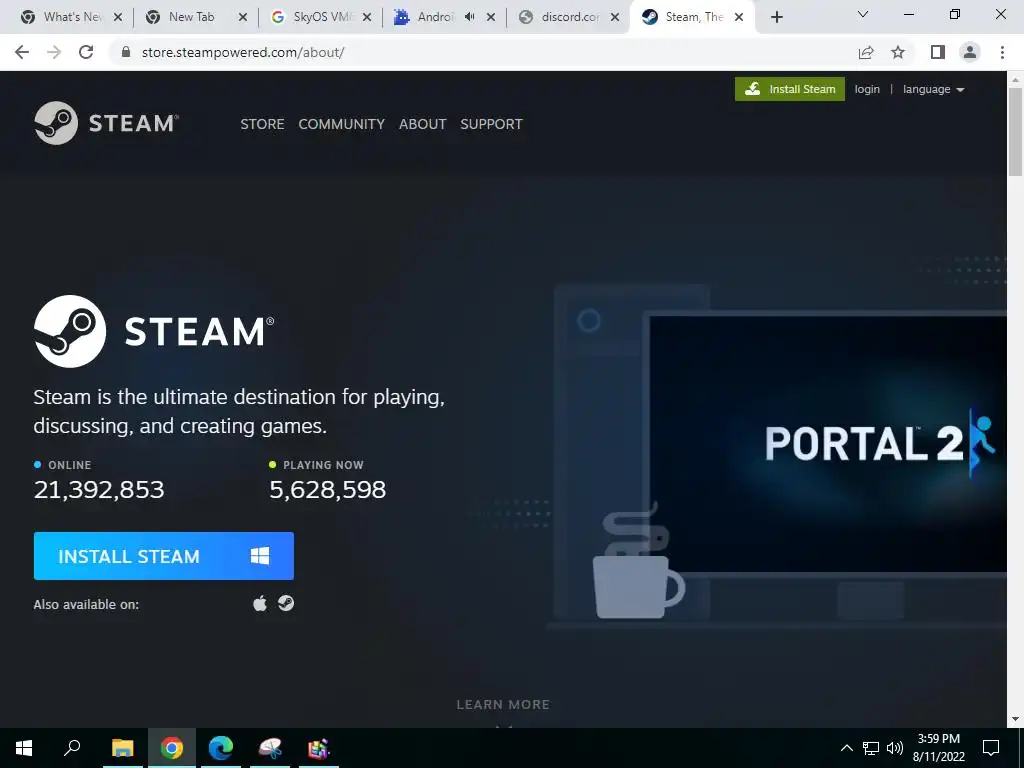Viewport: 1024px width, 768px height.
Task: Open the network status tray icon
Action: point(871,748)
